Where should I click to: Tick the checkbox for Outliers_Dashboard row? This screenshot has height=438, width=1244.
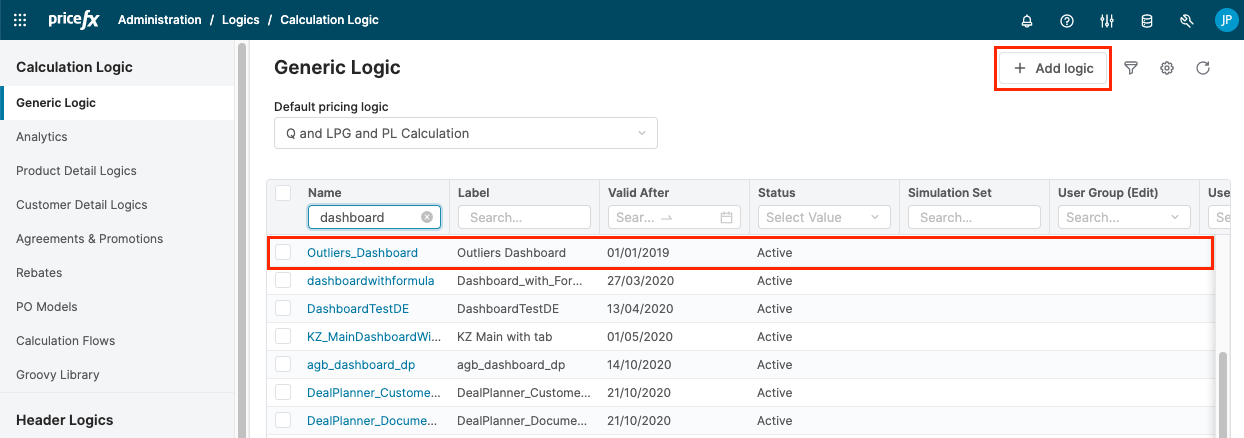[284, 253]
